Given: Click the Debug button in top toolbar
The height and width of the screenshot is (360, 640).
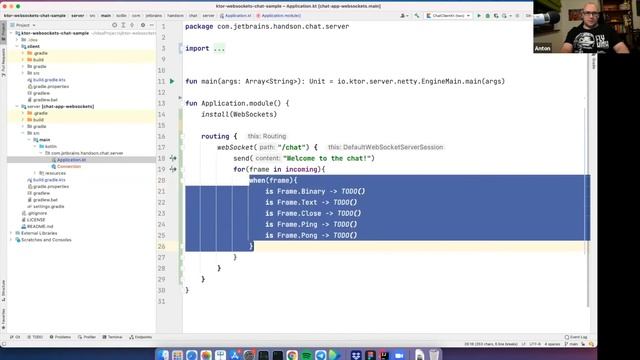Looking at the screenshot, I should (487, 16).
